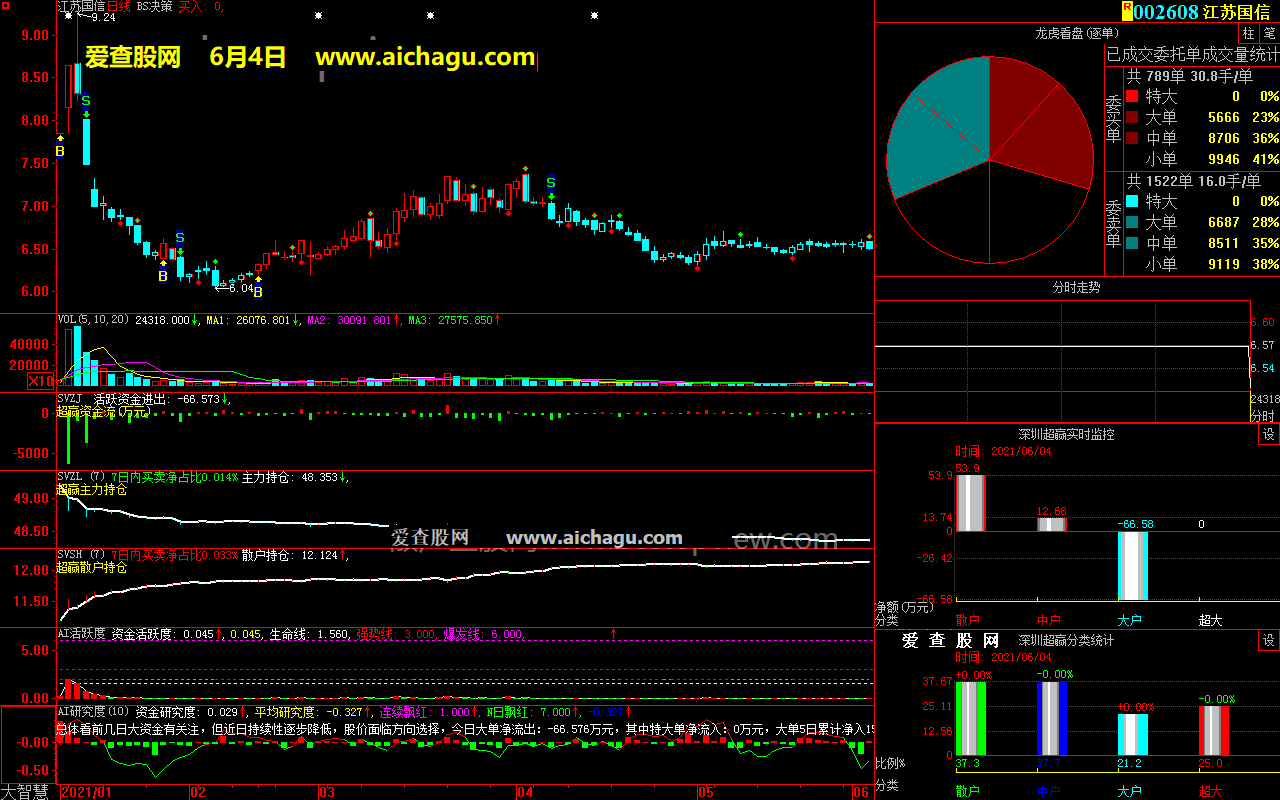Click the B buy signal near 7.50
Viewport: 1280px width, 800px height.
tap(60, 151)
